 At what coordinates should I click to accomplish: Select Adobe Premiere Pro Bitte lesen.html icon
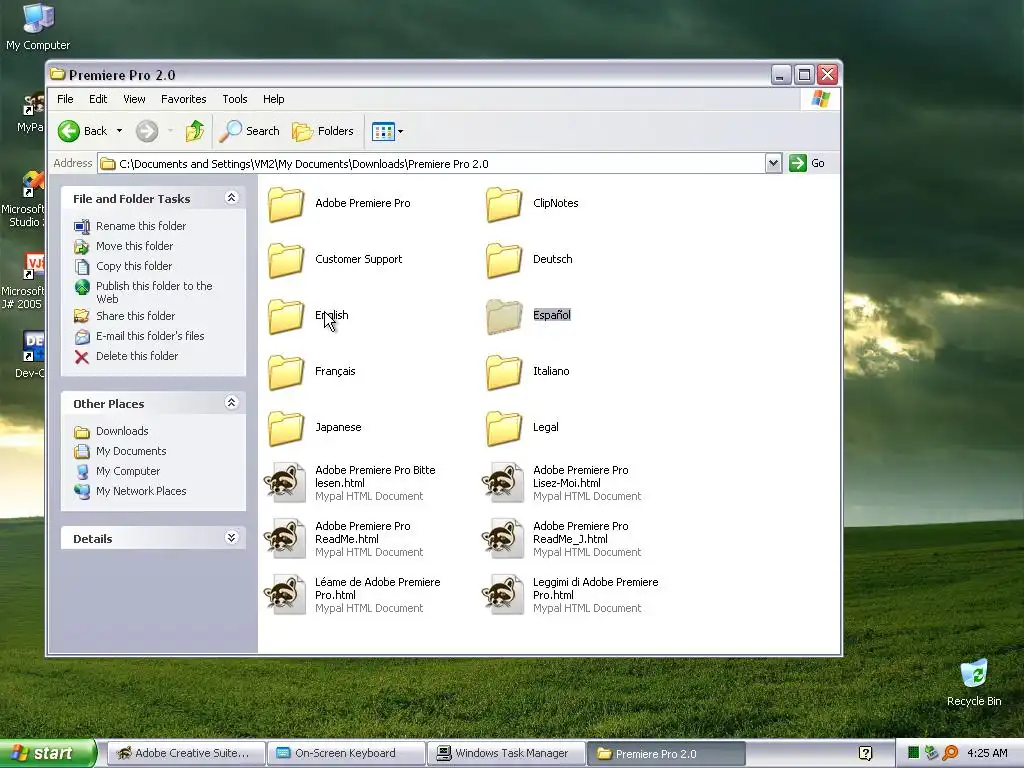pos(285,483)
